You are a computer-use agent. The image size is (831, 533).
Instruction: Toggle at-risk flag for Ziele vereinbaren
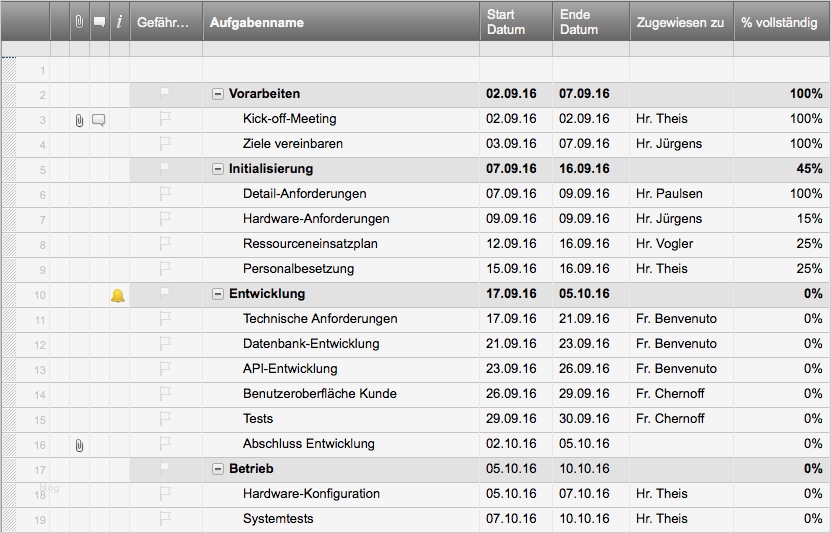tap(165, 144)
